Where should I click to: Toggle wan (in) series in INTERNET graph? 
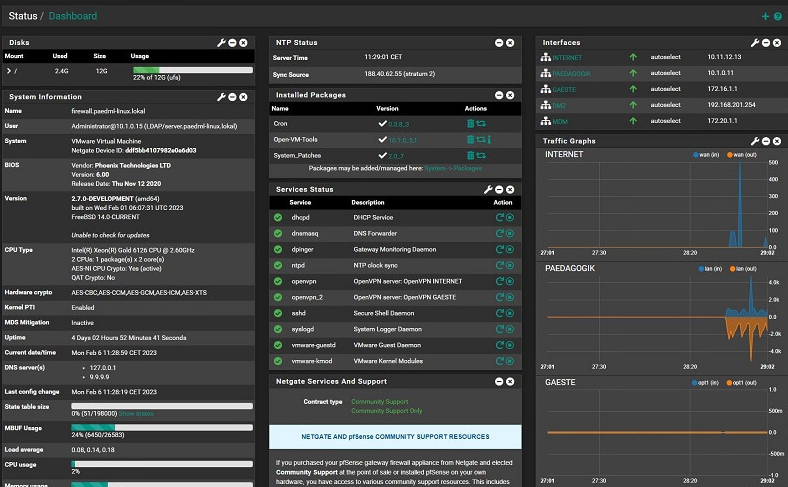[711, 155]
